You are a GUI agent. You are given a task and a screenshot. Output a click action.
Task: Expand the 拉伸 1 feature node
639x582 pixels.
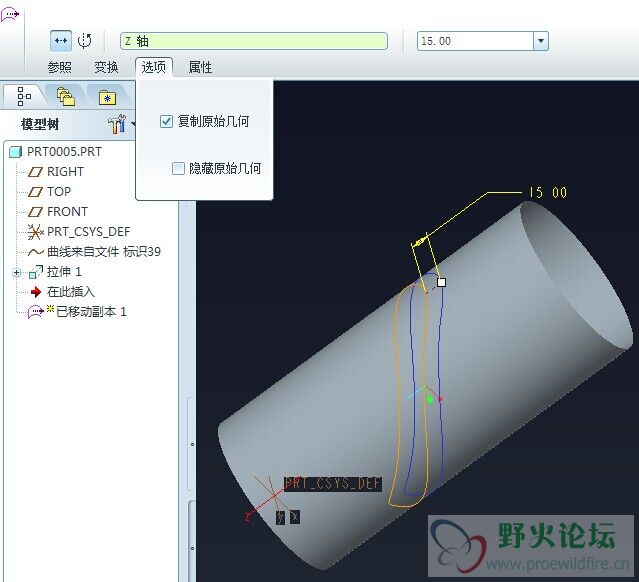[16, 272]
